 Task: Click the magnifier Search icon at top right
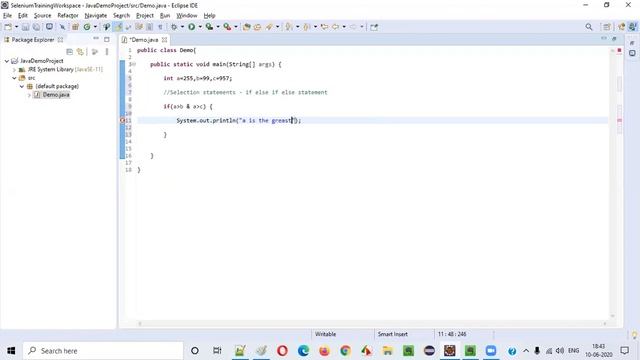[x=589, y=27]
